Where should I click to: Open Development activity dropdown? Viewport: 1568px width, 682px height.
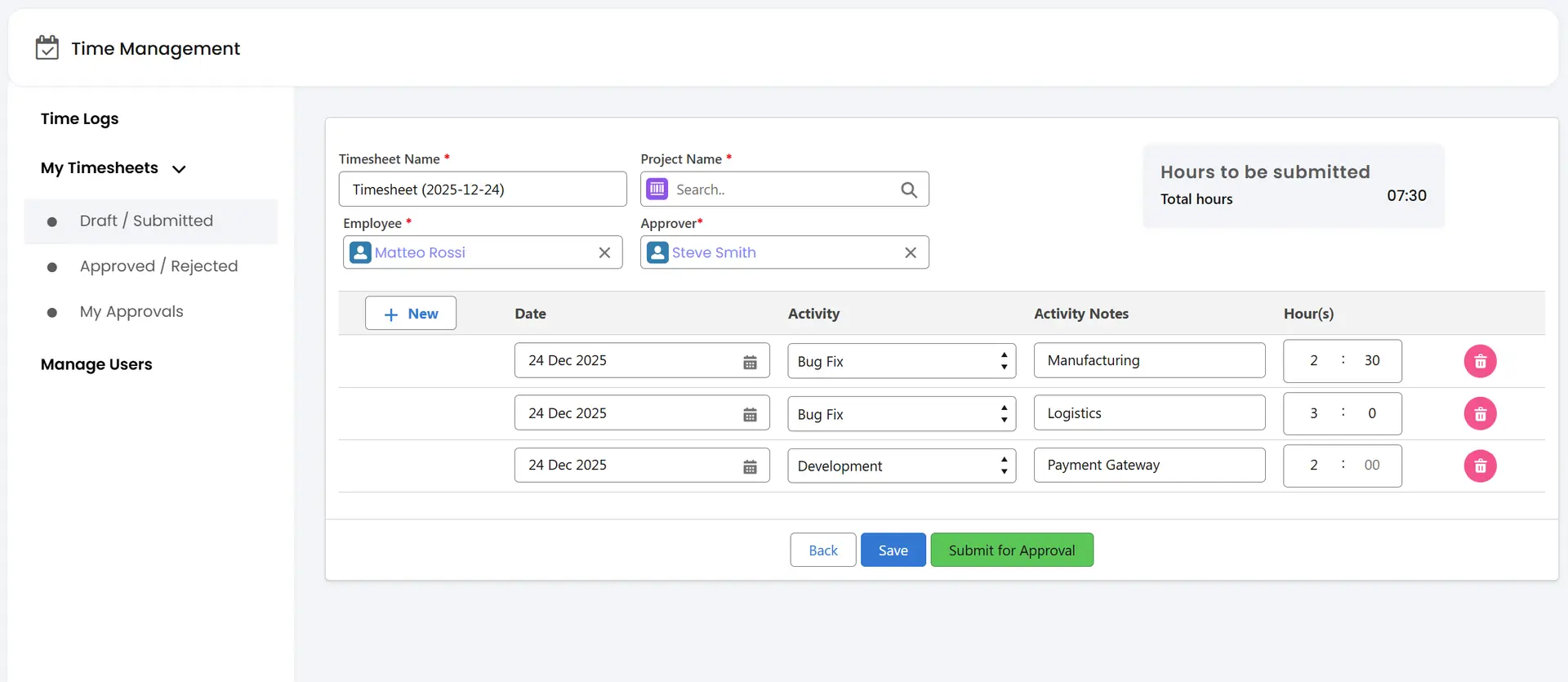[x=902, y=466]
